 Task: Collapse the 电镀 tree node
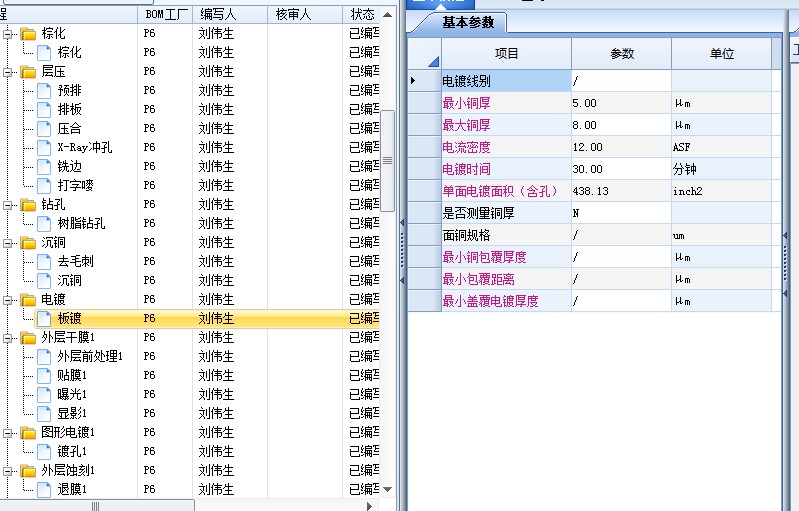[8, 300]
